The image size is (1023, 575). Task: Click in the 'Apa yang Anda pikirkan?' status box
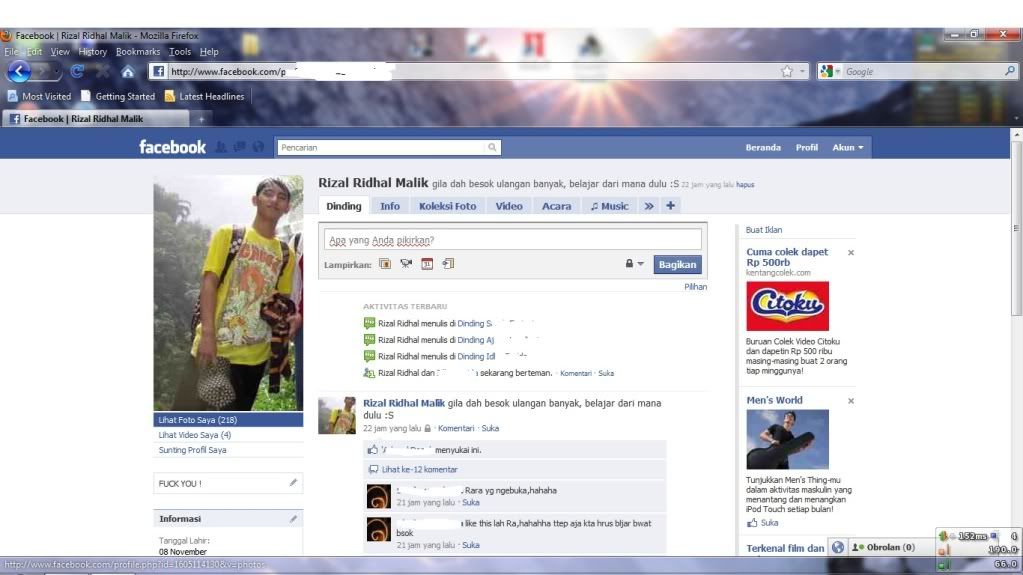click(x=513, y=240)
